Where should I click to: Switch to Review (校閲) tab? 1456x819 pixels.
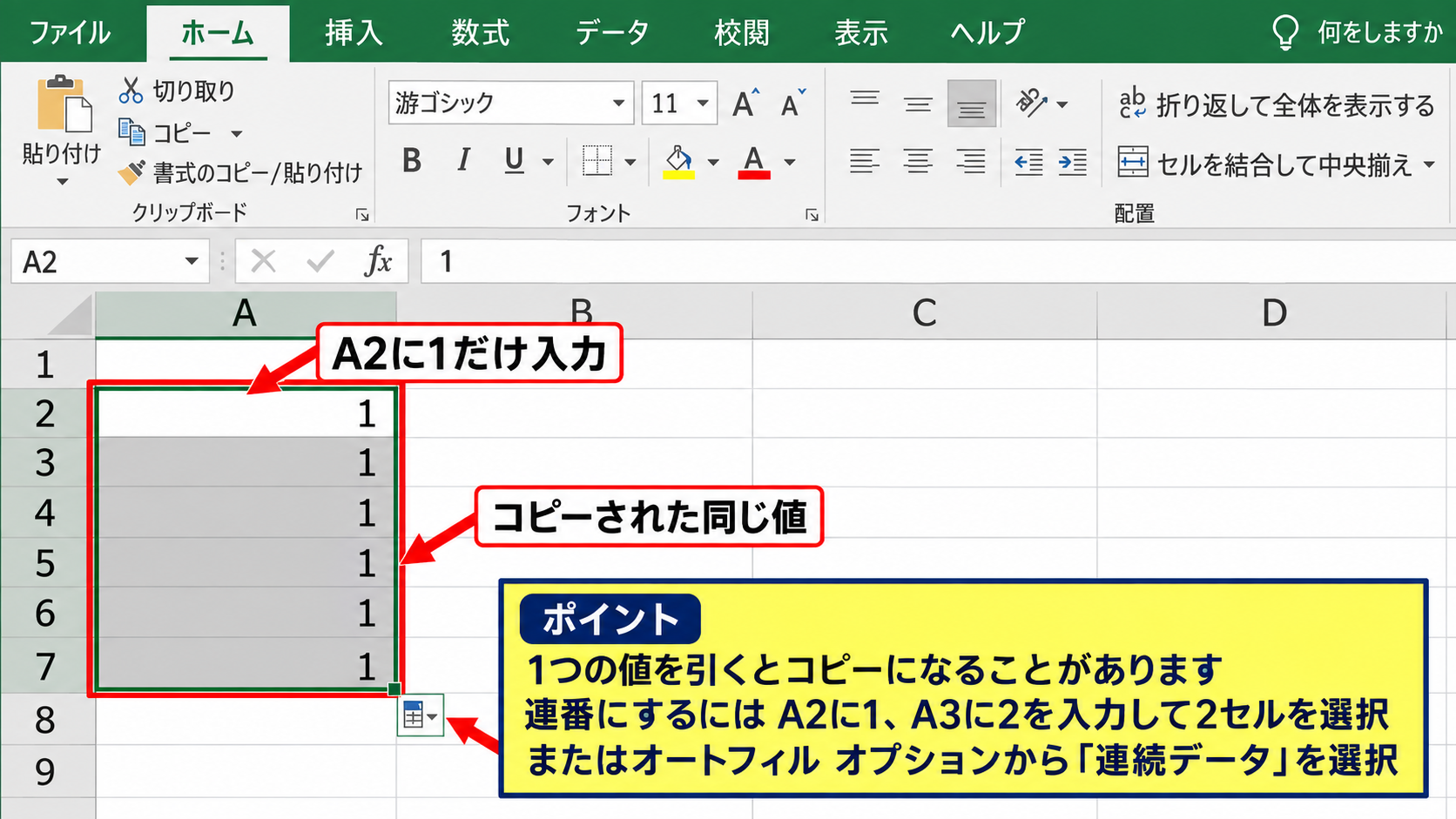pyautogui.click(x=741, y=33)
